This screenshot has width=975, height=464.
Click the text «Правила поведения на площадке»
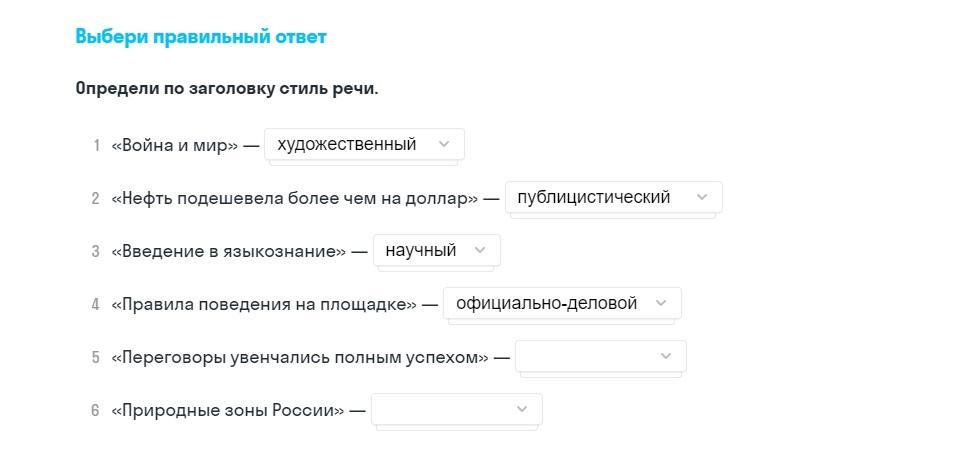[x=264, y=304]
